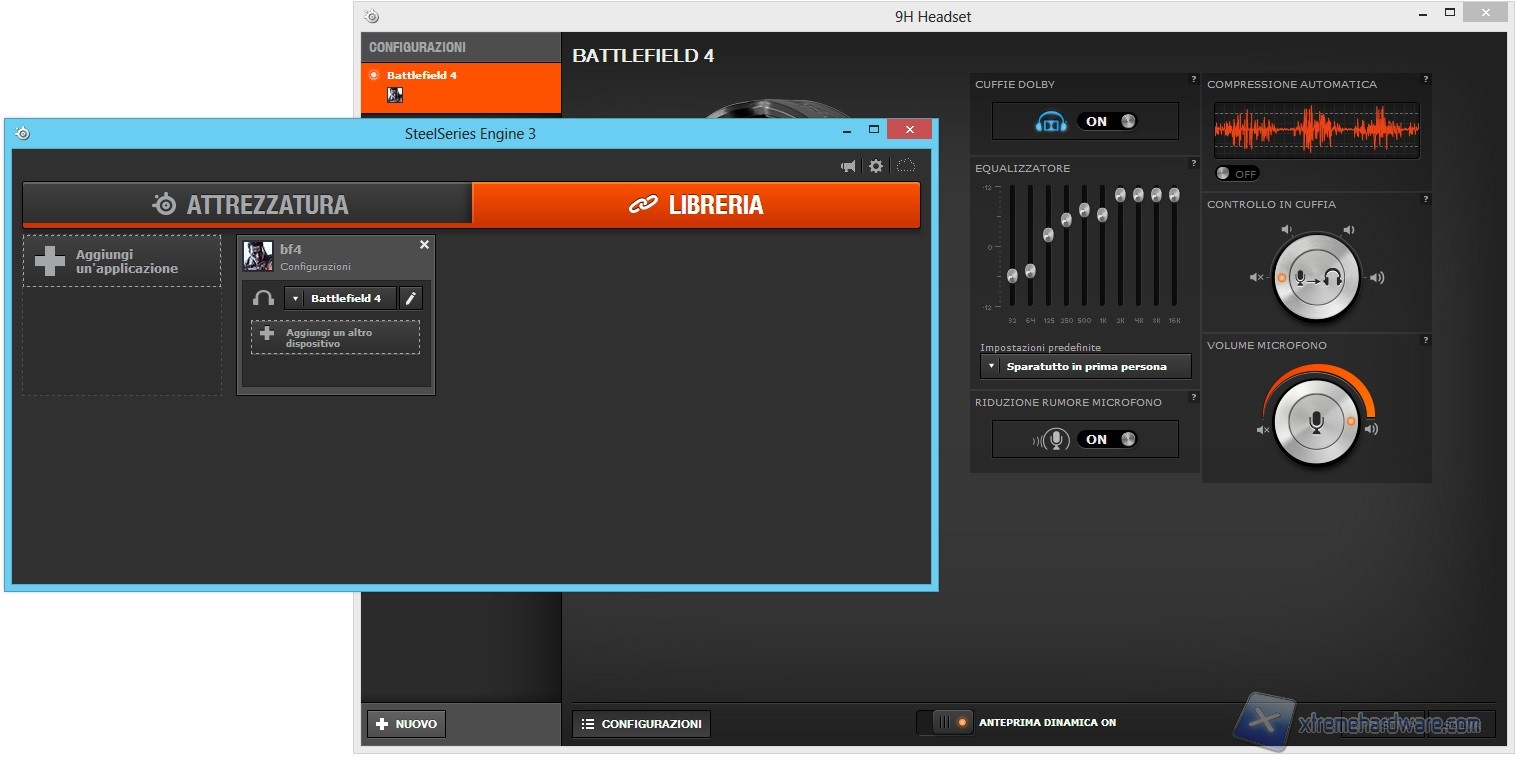Disable Riduzione Rumore Microfono switch

(x=1107, y=439)
